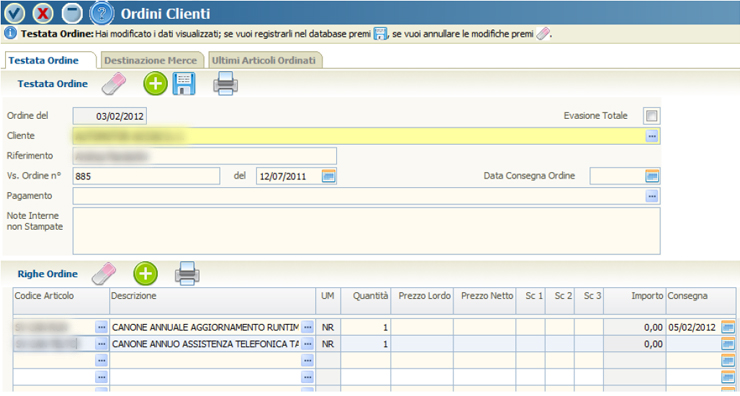Viewport: 740px width, 396px height.
Task: Click UM cell NR on CANONE ANNUALE row
Action: click(x=328, y=327)
